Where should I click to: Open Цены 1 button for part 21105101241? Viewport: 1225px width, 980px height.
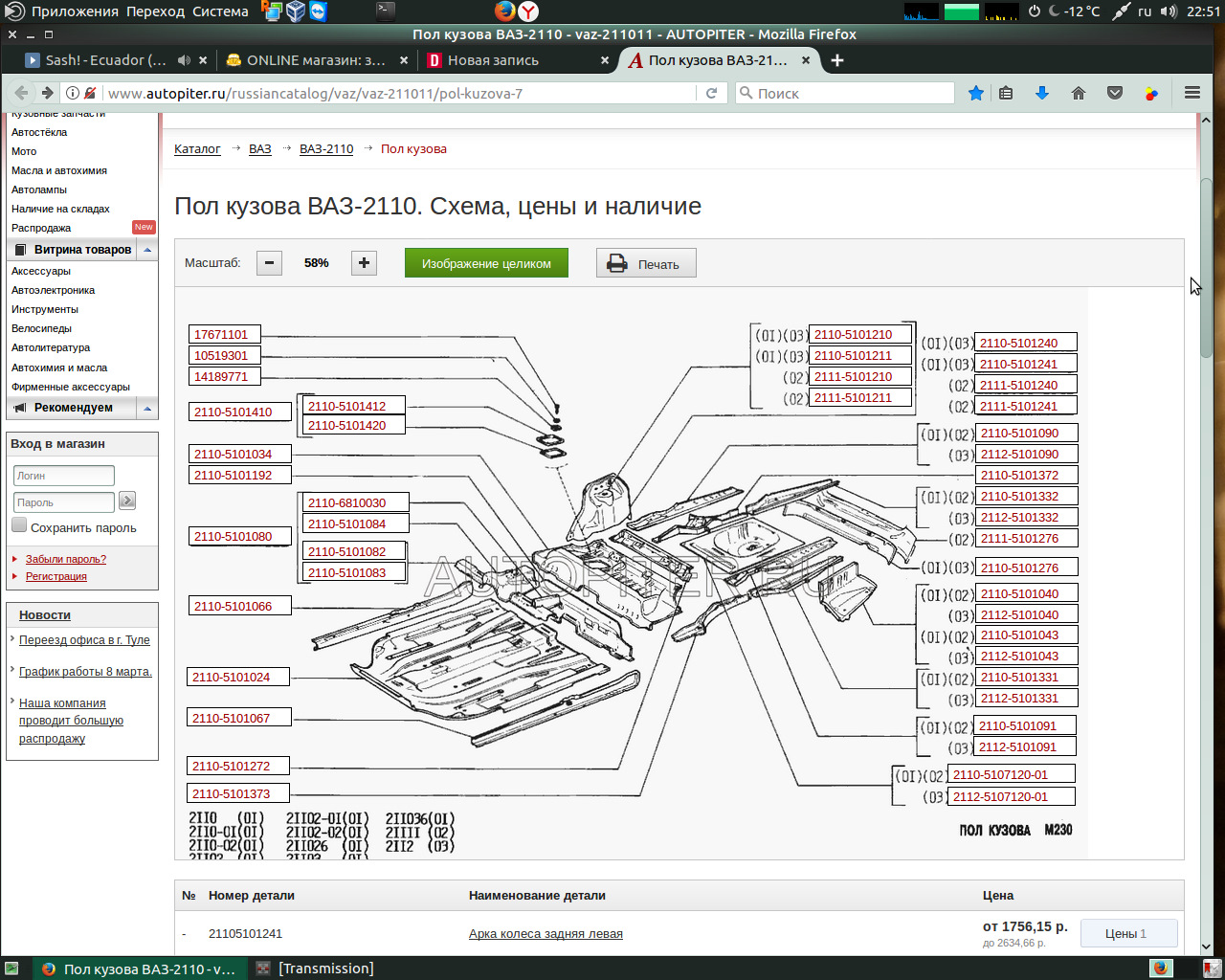pyautogui.click(x=1129, y=934)
